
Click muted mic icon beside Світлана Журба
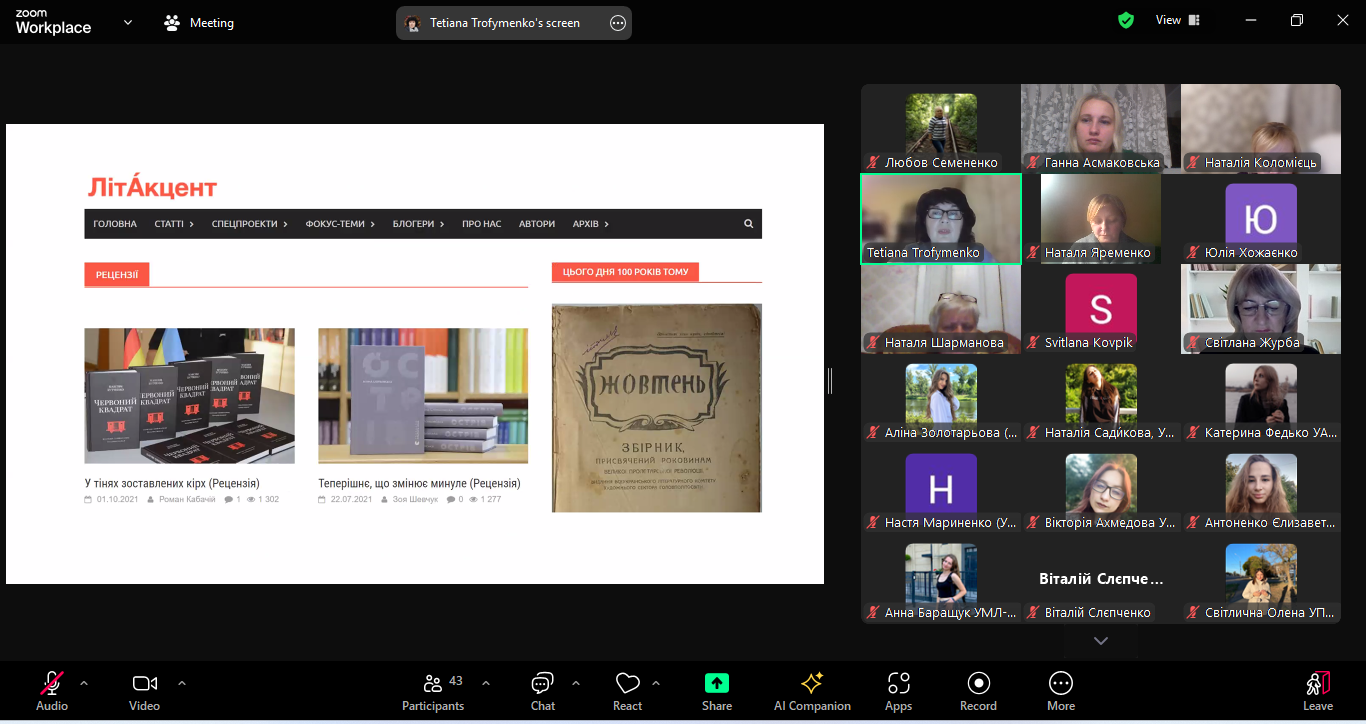click(1193, 343)
